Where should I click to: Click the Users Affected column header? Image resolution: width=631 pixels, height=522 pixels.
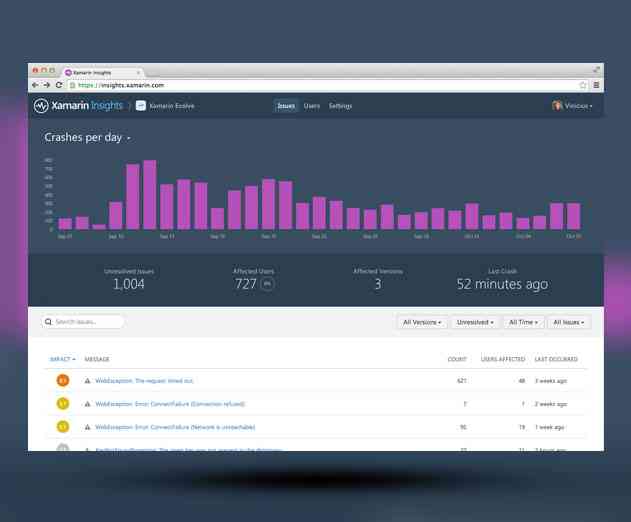(x=503, y=359)
